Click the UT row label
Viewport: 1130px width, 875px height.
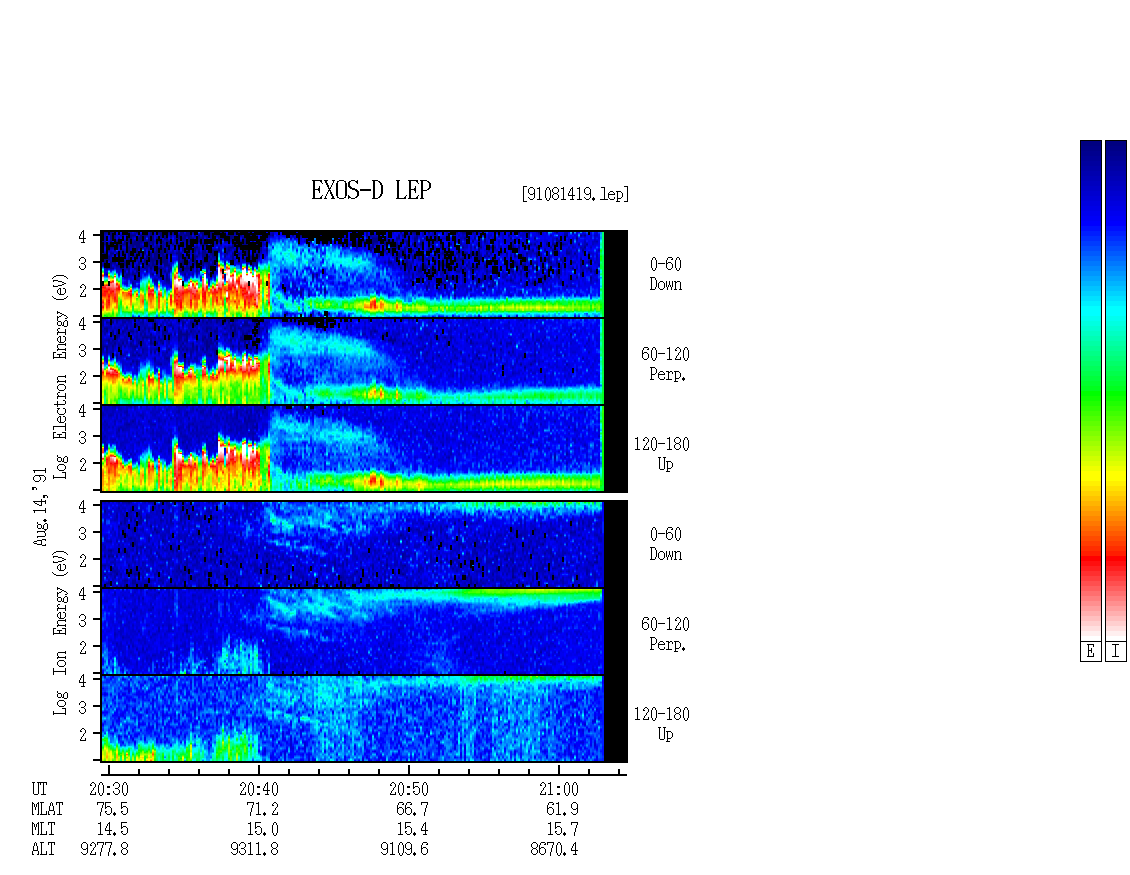tap(39, 790)
